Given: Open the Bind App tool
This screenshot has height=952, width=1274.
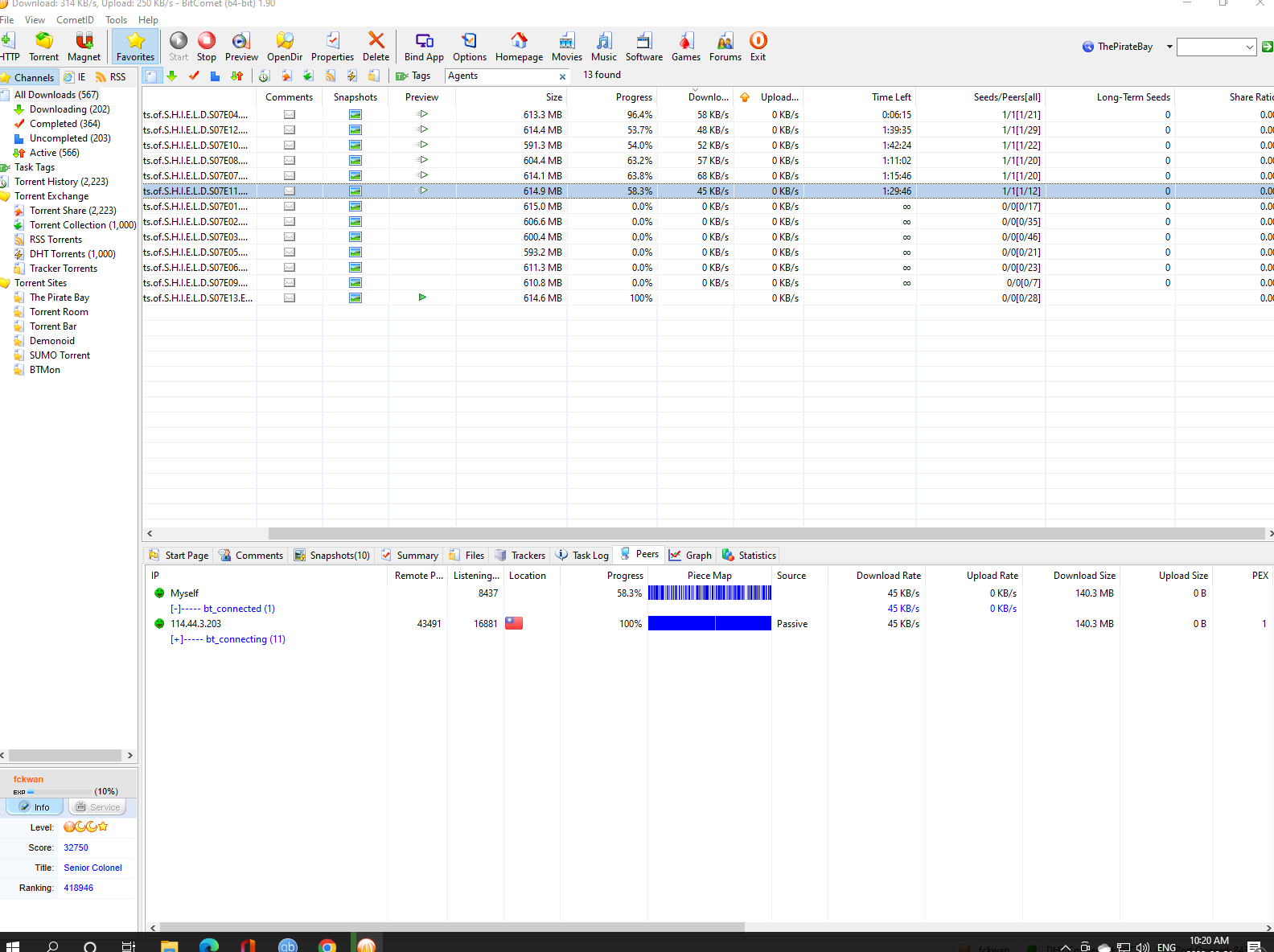Looking at the screenshot, I should pyautogui.click(x=424, y=47).
